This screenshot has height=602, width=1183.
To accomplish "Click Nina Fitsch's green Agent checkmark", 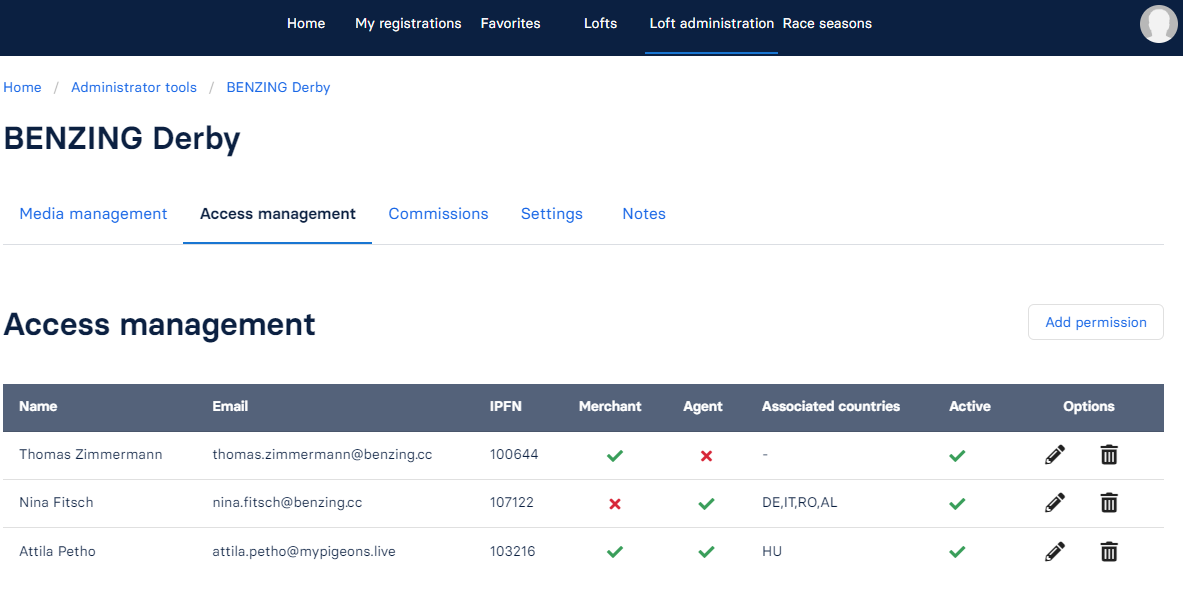I will tap(706, 504).
